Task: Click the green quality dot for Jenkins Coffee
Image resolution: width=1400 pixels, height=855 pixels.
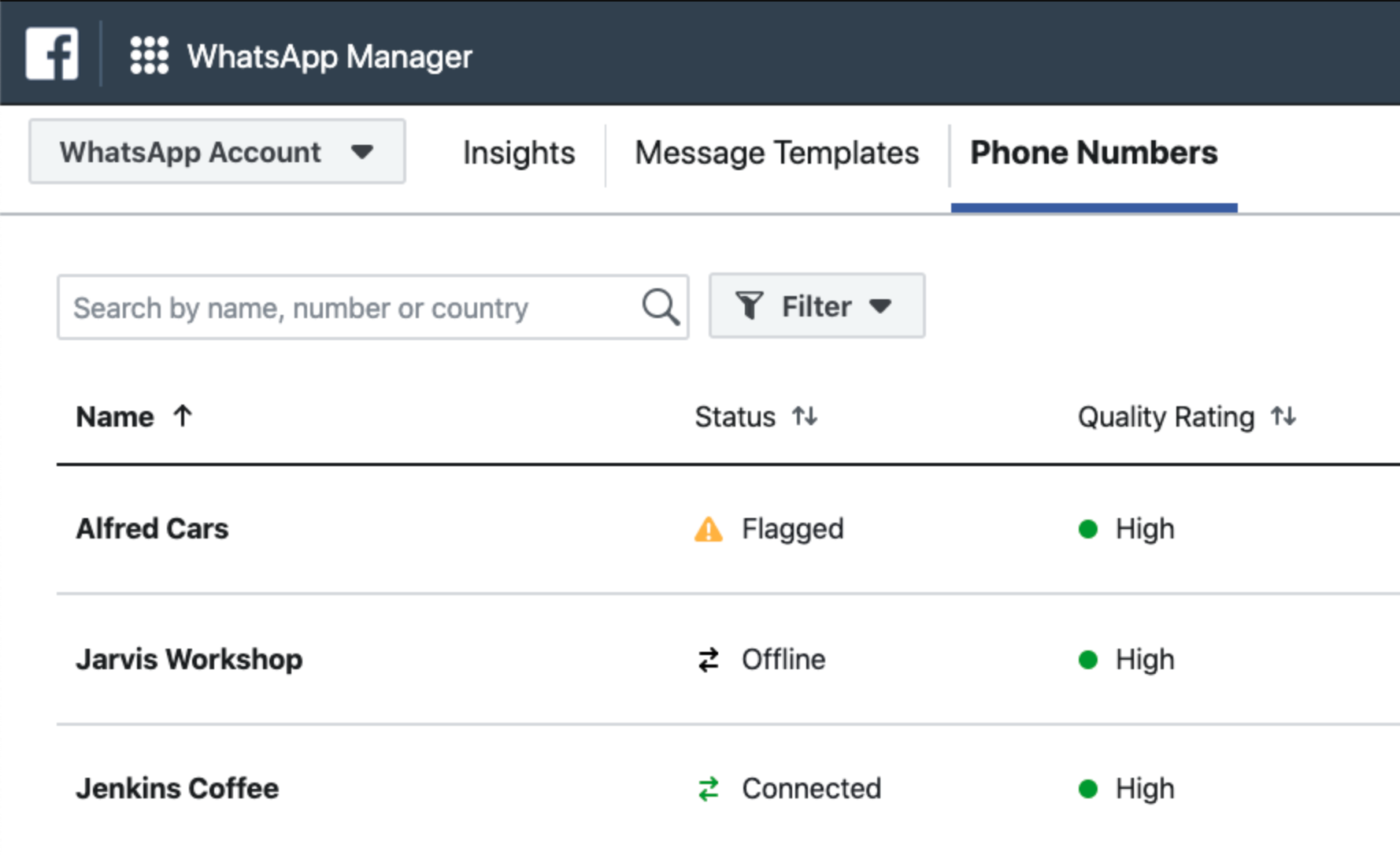Action: 1090,788
